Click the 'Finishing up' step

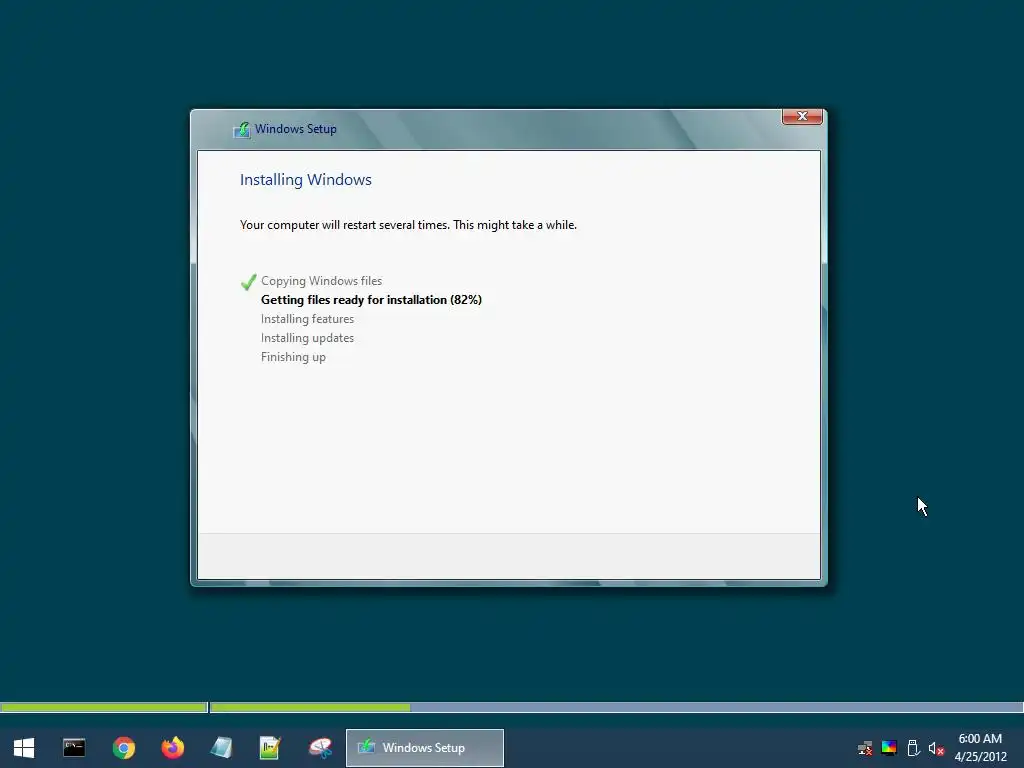293,357
